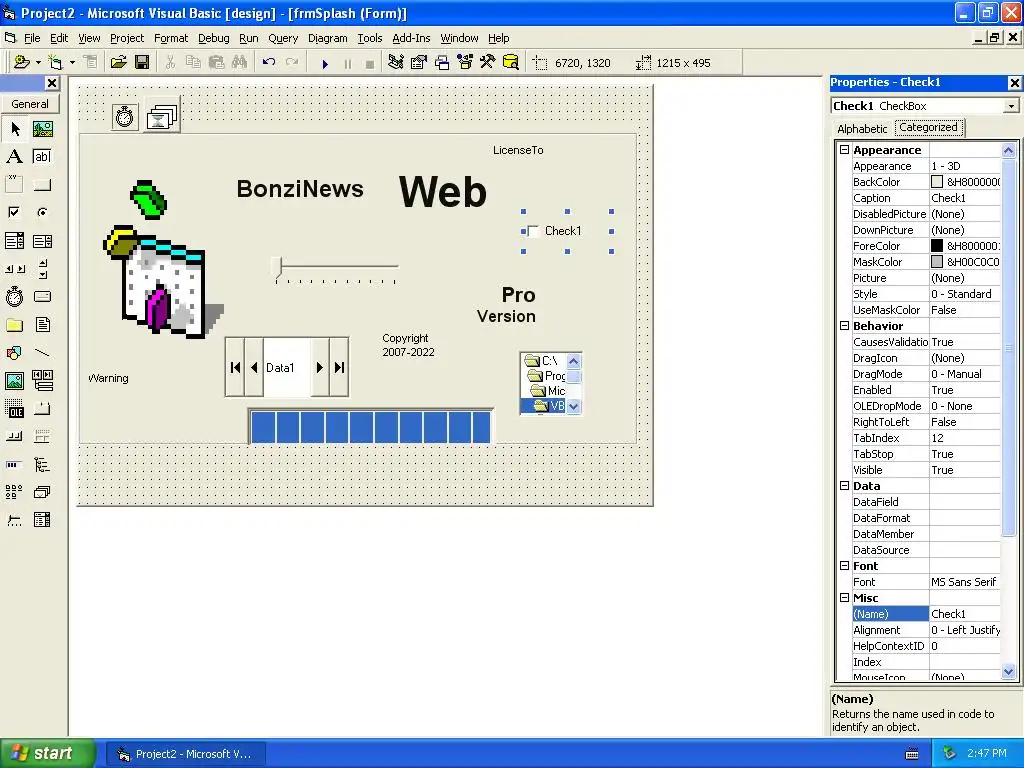Click Data1 move-next record button
Image resolution: width=1024 pixels, height=768 pixels.
(x=319, y=367)
